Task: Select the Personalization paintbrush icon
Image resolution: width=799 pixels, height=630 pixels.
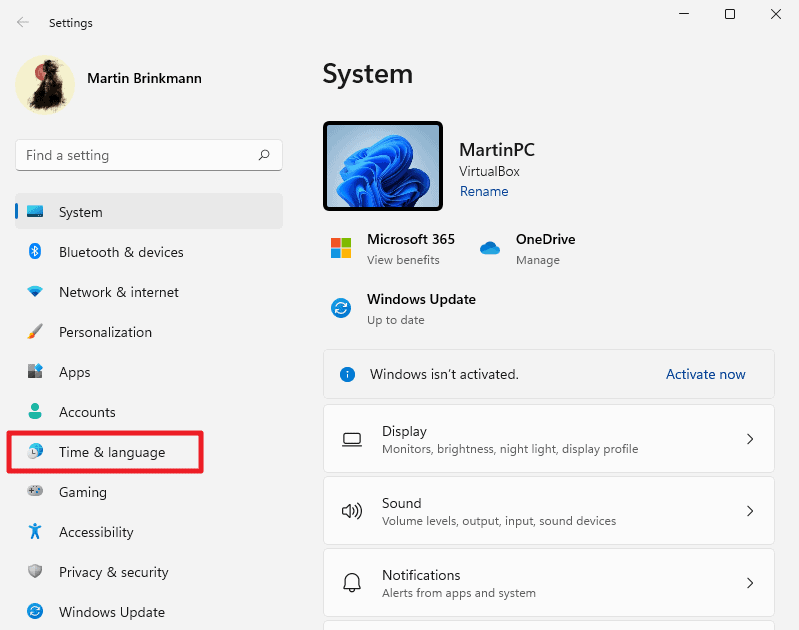Action: click(x=35, y=332)
